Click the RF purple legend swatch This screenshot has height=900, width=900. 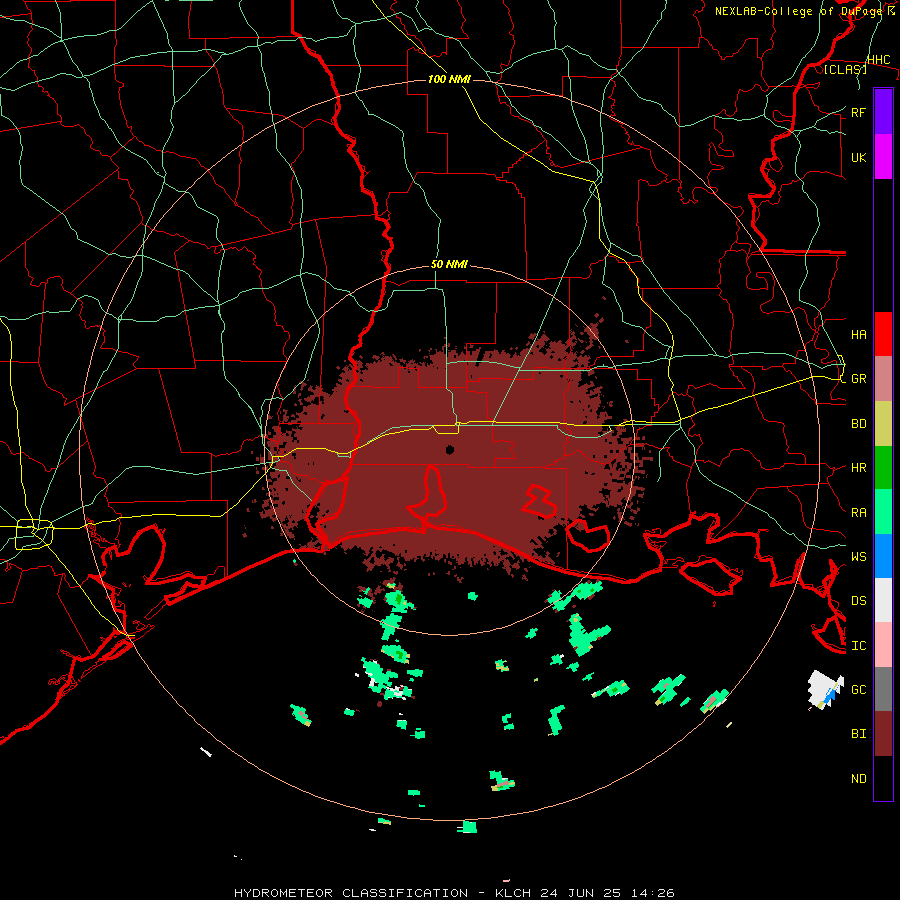(883, 112)
